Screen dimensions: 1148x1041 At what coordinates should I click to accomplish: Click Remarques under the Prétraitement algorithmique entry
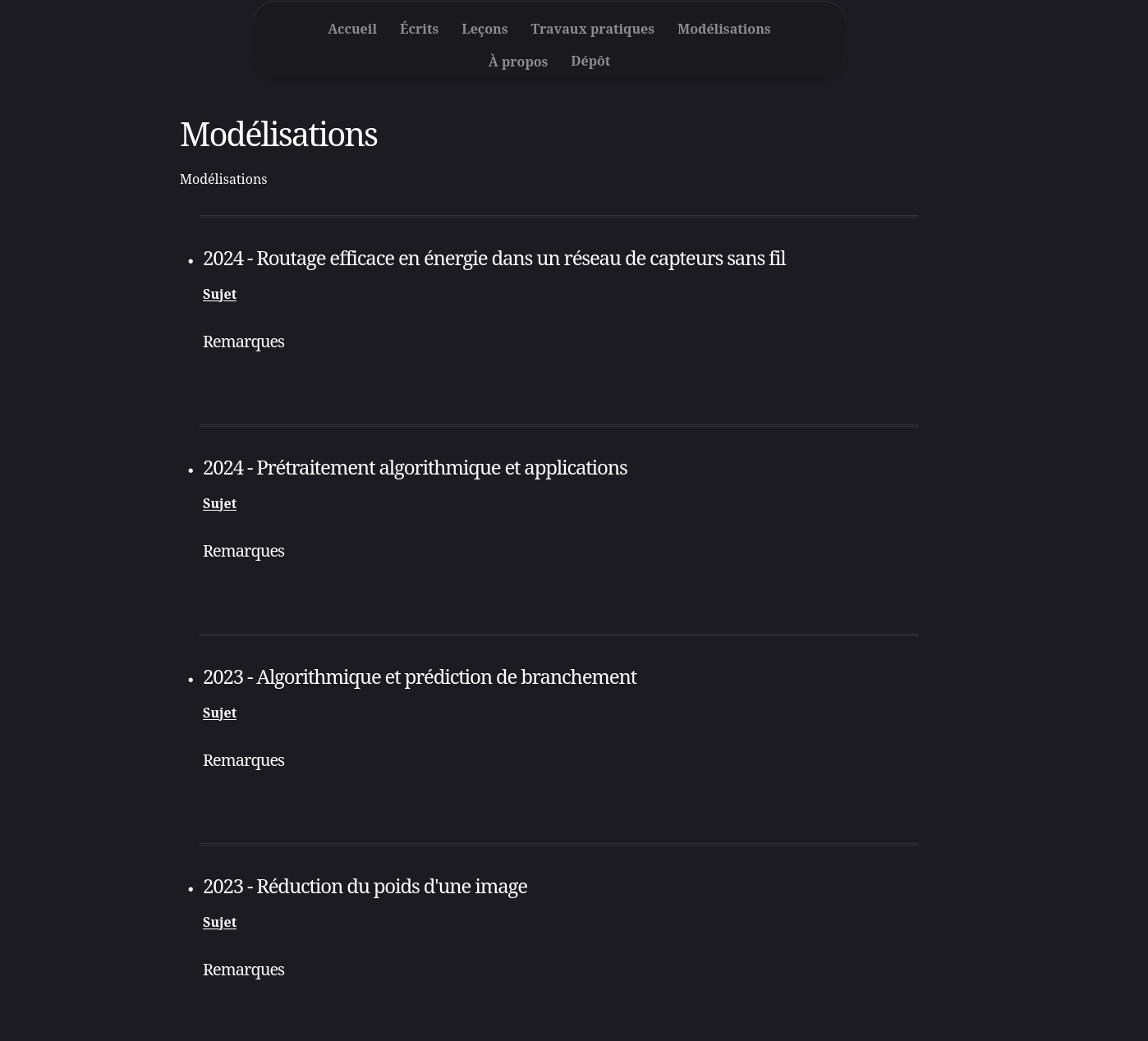tap(243, 551)
